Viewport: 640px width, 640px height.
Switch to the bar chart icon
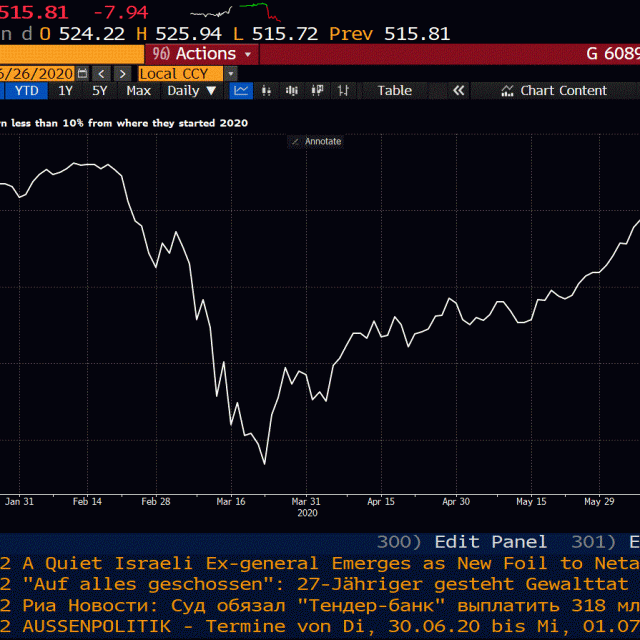tap(267, 91)
